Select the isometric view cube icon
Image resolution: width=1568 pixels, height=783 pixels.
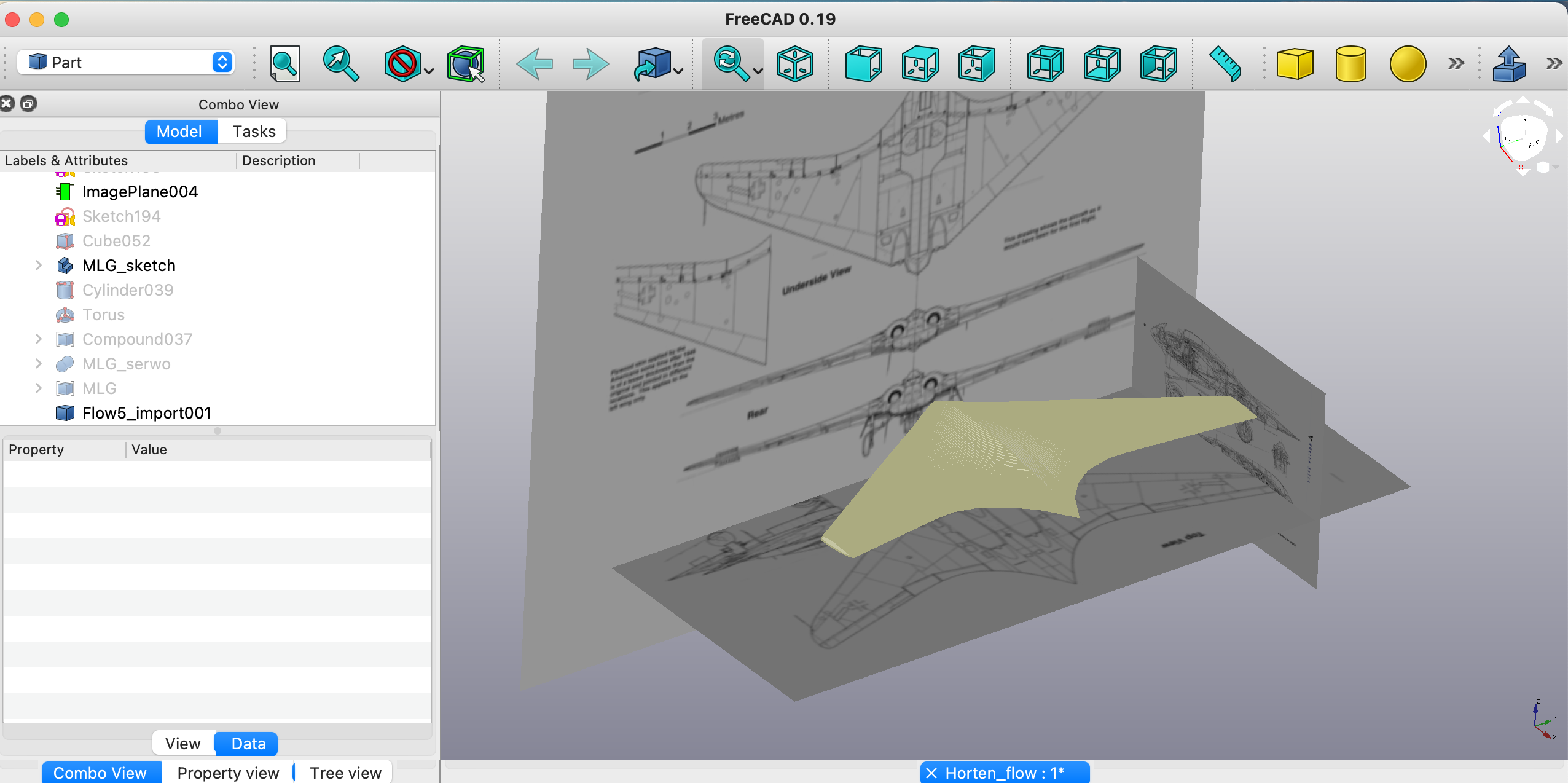pyautogui.click(x=794, y=64)
